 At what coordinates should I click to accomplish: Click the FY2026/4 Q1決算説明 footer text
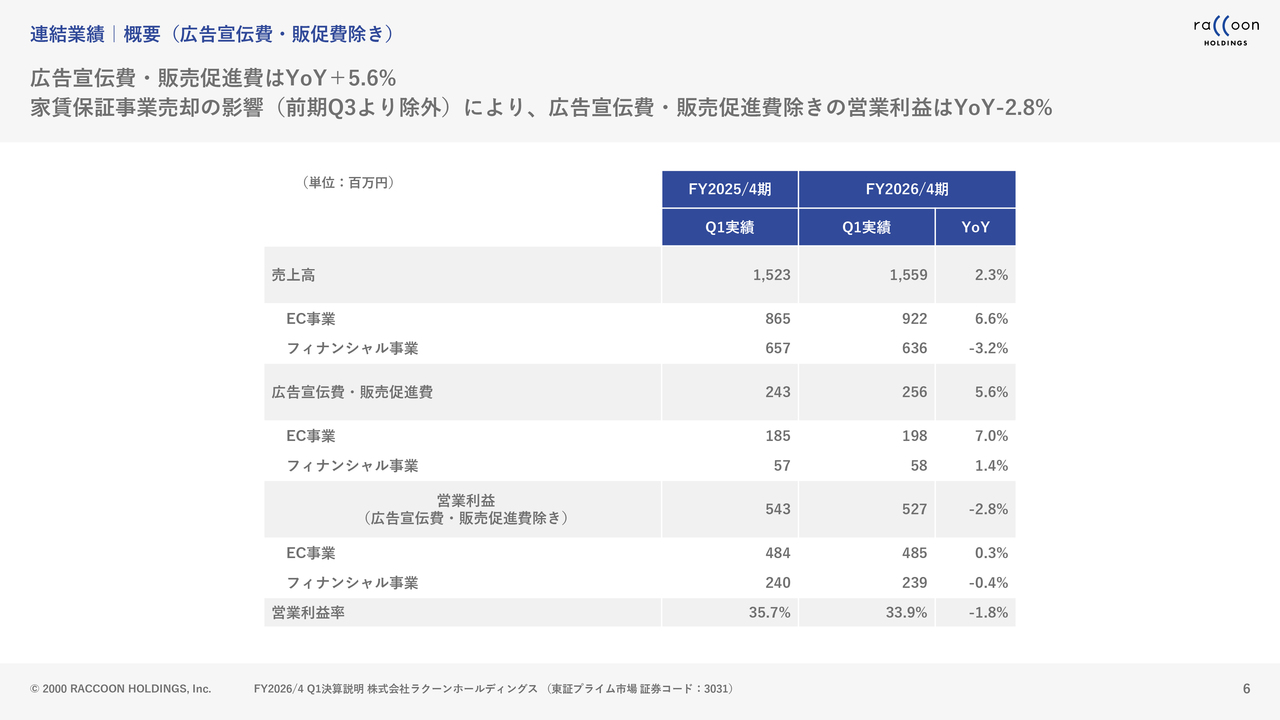click(x=494, y=689)
